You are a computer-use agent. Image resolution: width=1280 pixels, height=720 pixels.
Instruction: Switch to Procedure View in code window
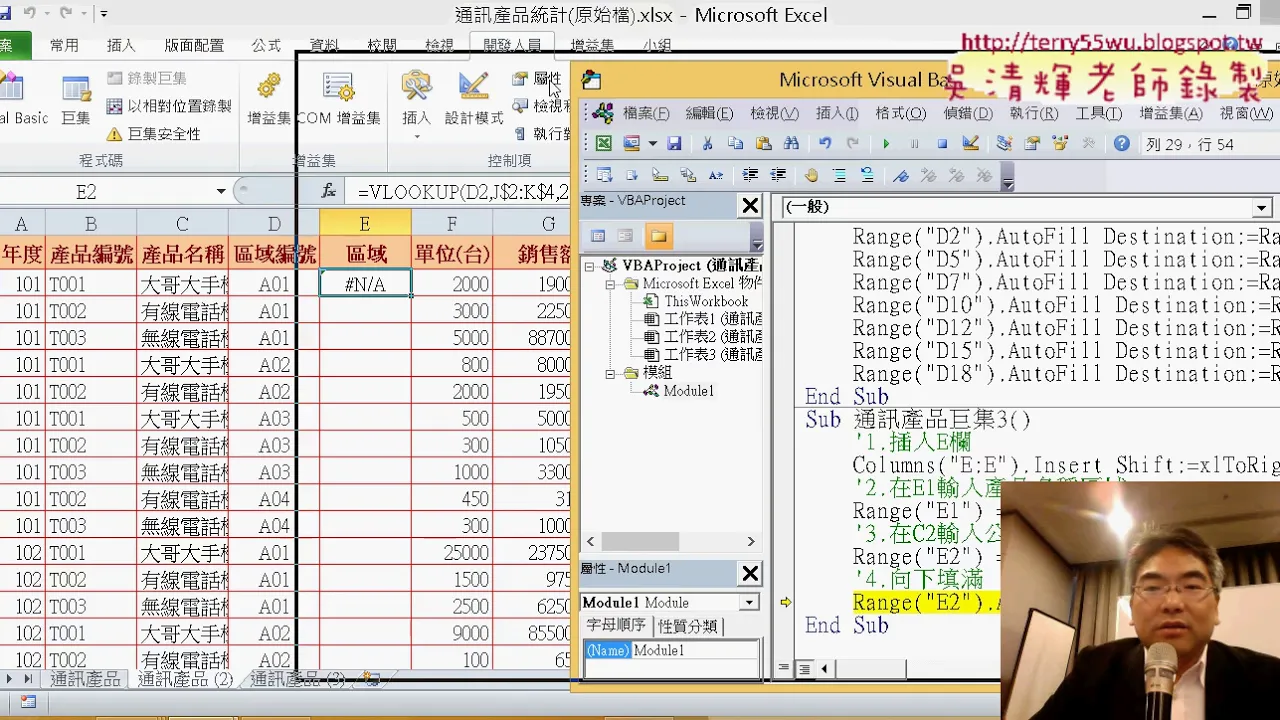tap(784, 669)
